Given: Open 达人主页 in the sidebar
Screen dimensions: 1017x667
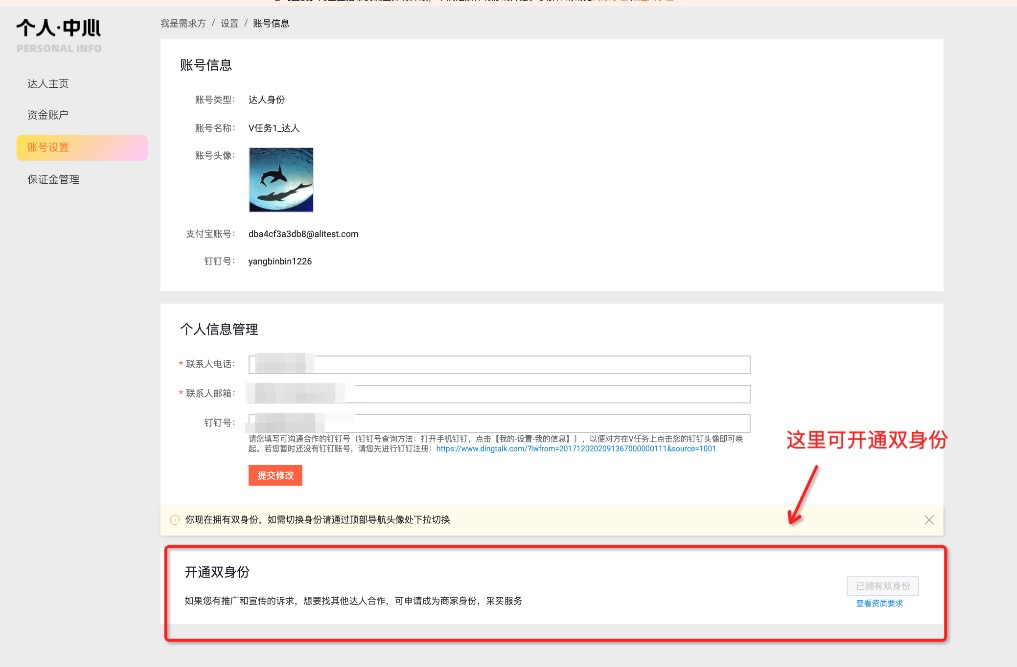Looking at the screenshot, I should (x=48, y=84).
